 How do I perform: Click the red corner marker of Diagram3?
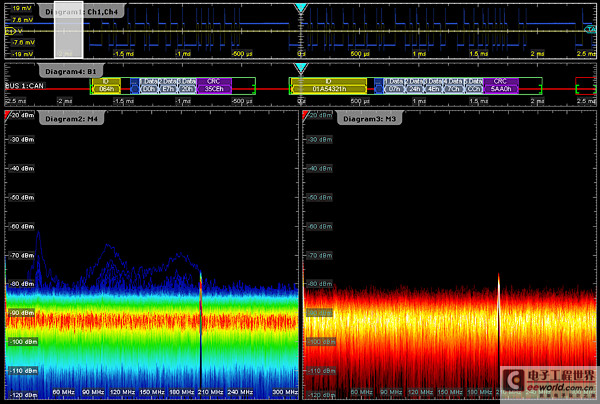(305, 115)
